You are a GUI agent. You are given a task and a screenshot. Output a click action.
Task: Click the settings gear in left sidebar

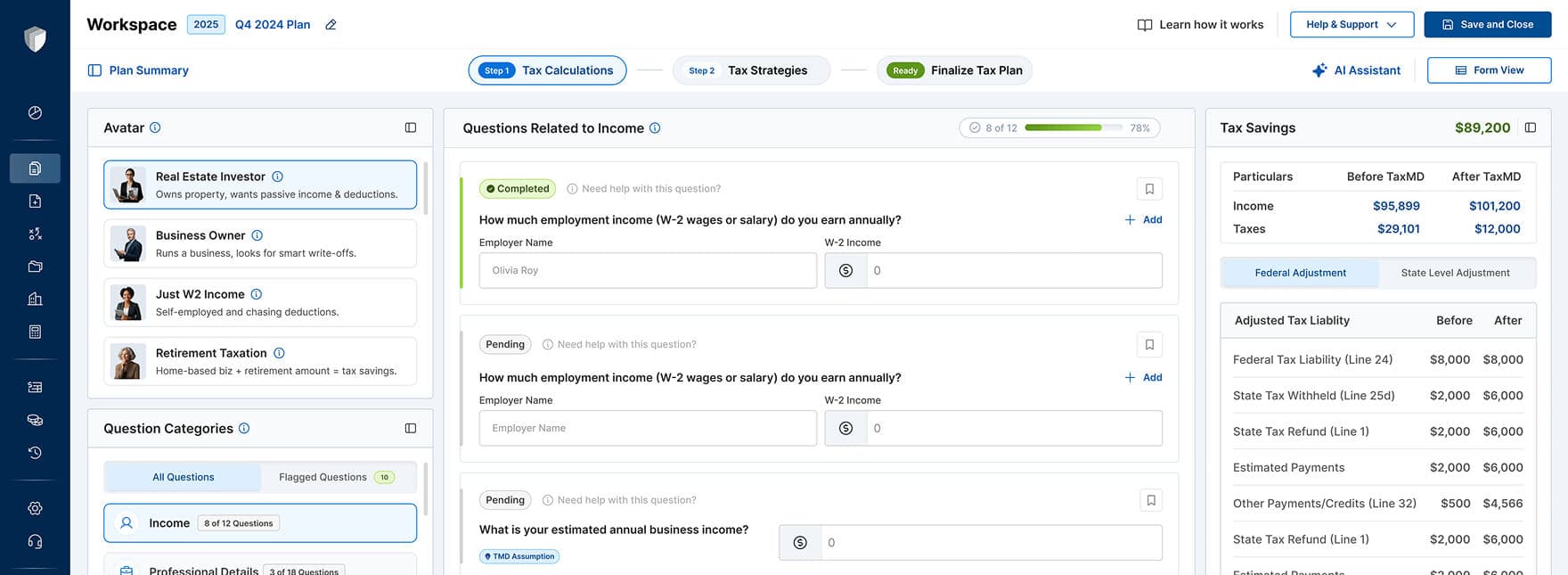[35, 508]
